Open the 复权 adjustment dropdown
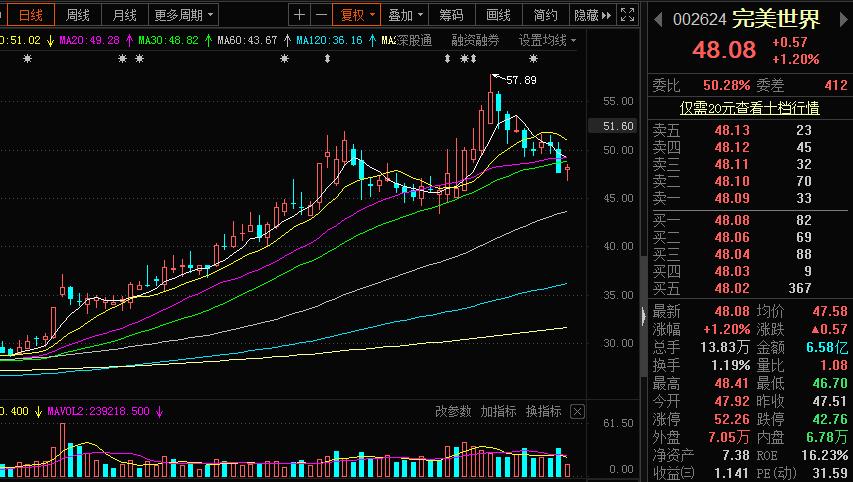The width and height of the screenshot is (853, 482). [357, 15]
